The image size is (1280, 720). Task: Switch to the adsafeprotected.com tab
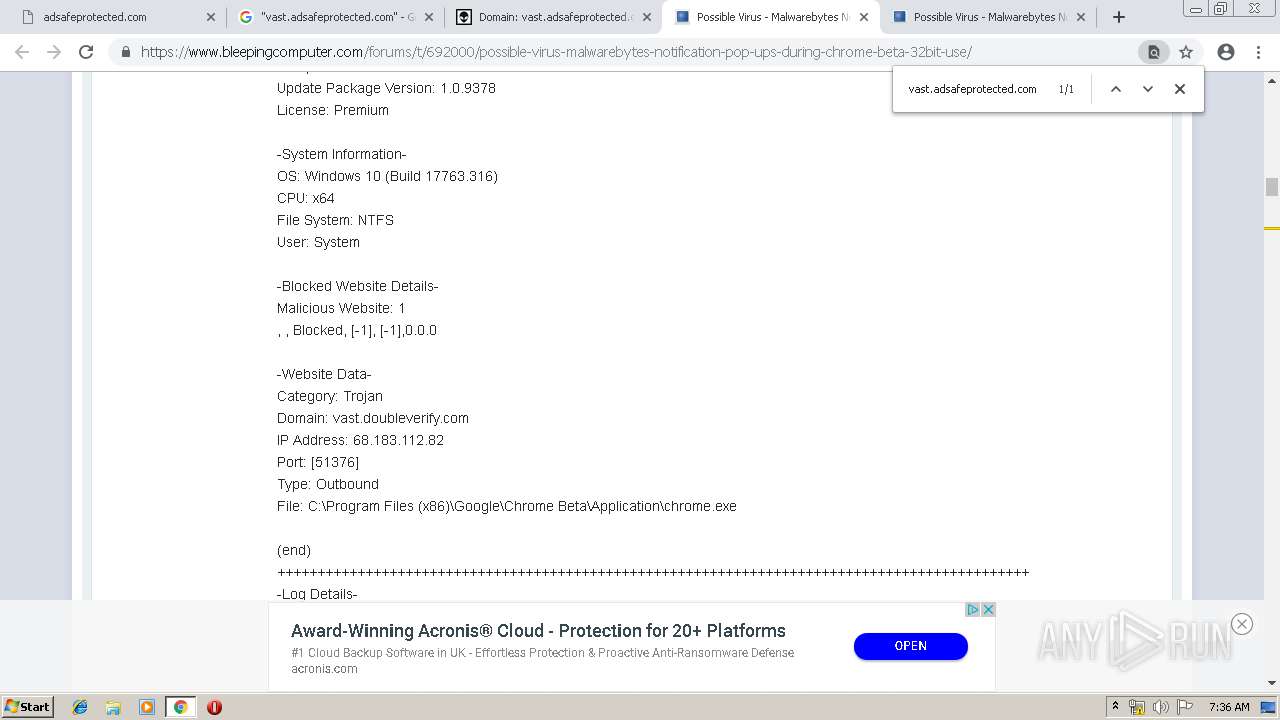(110, 17)
